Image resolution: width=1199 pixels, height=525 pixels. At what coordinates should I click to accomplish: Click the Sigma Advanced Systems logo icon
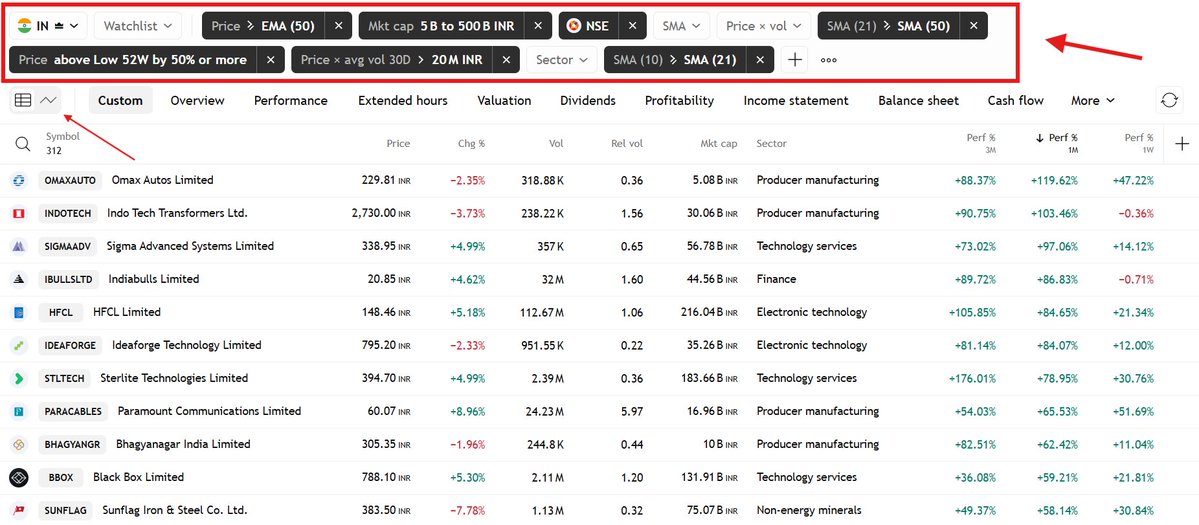click(18, 246)
